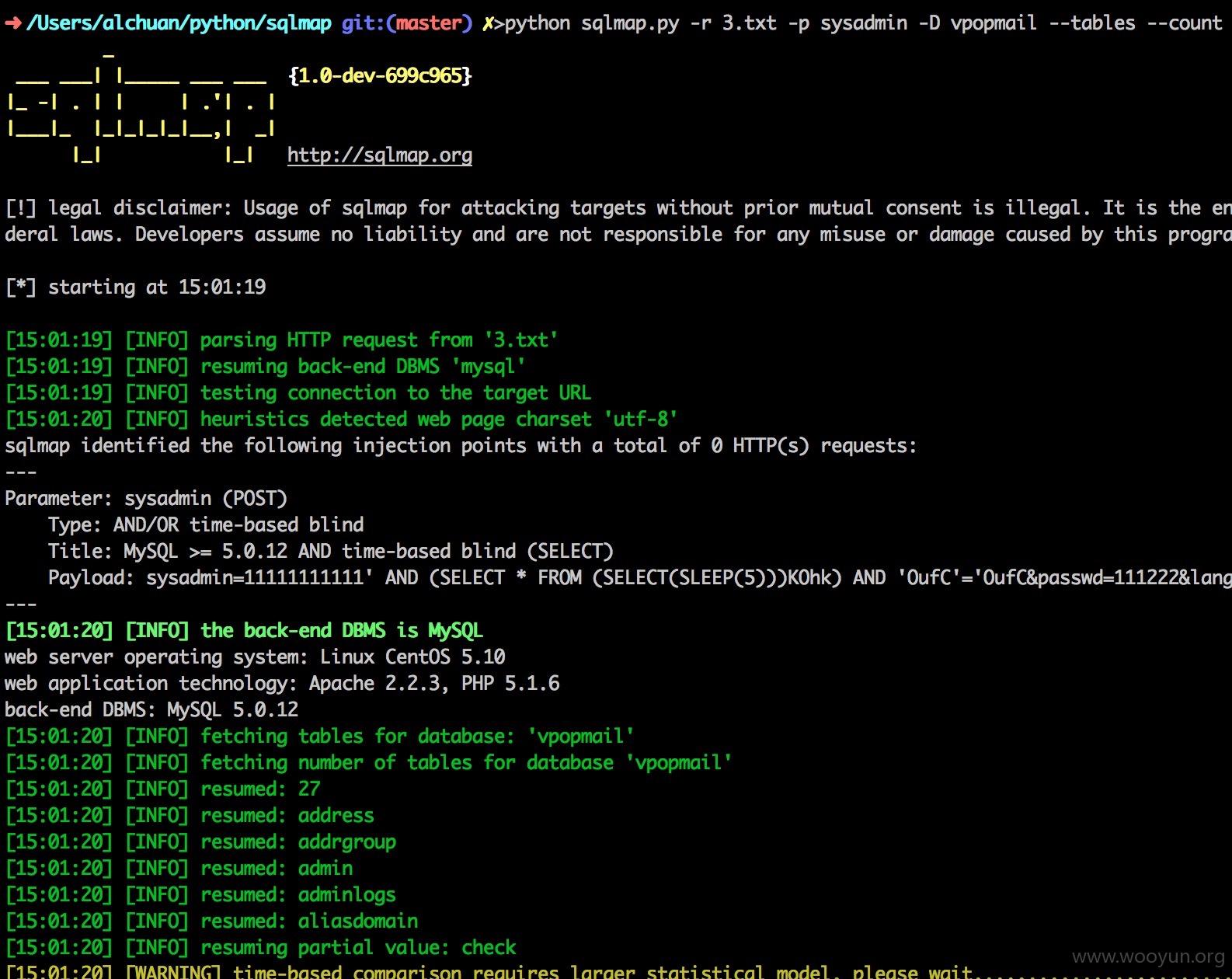Viewport: 1232px width, 979px height.
Task: Click the 'Developers assume no liability' line
Action: click(618, 235)
